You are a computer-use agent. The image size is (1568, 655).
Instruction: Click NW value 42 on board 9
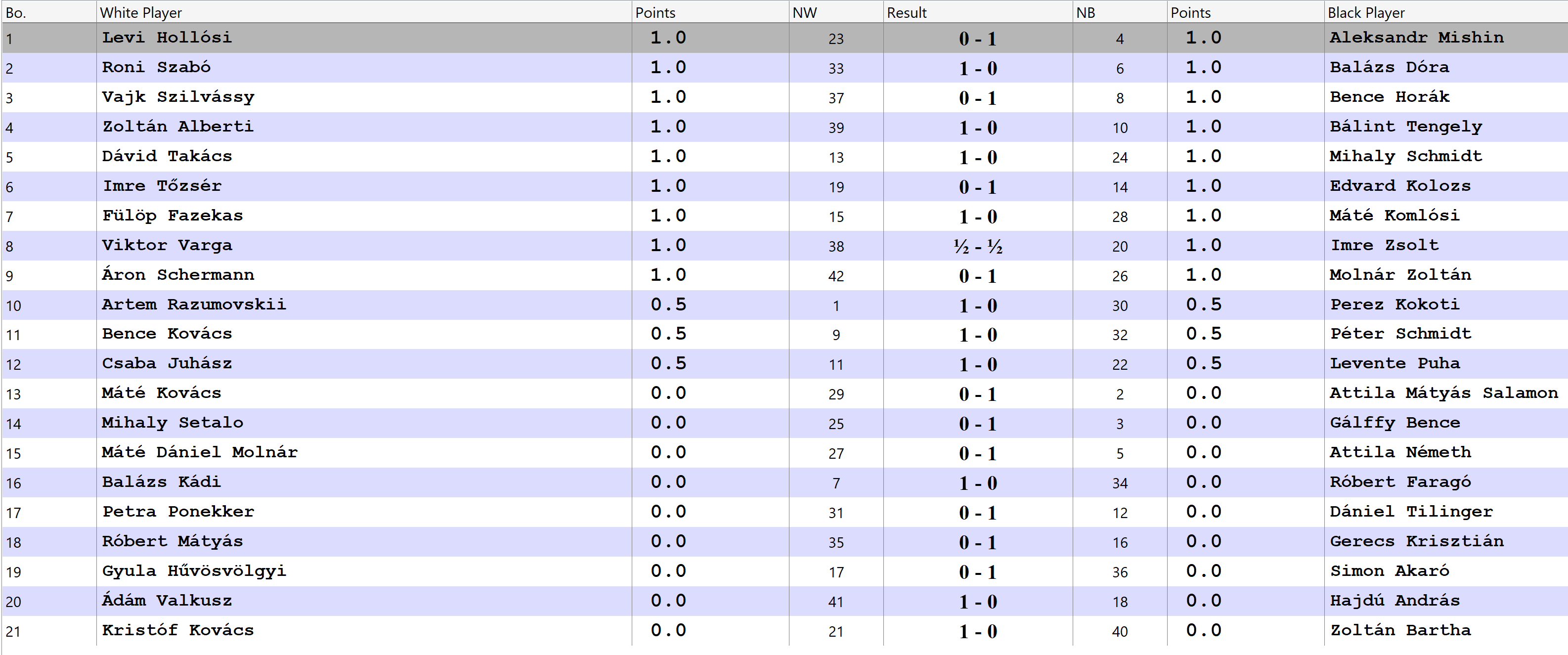[x=836, y=276]
